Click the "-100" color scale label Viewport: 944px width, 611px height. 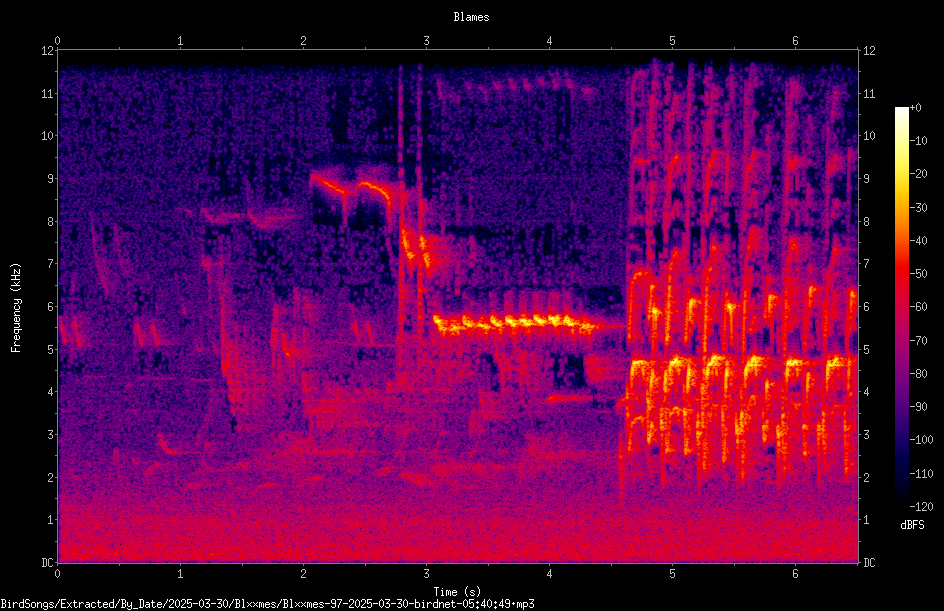pyautogui.click(x=922, y=440)
